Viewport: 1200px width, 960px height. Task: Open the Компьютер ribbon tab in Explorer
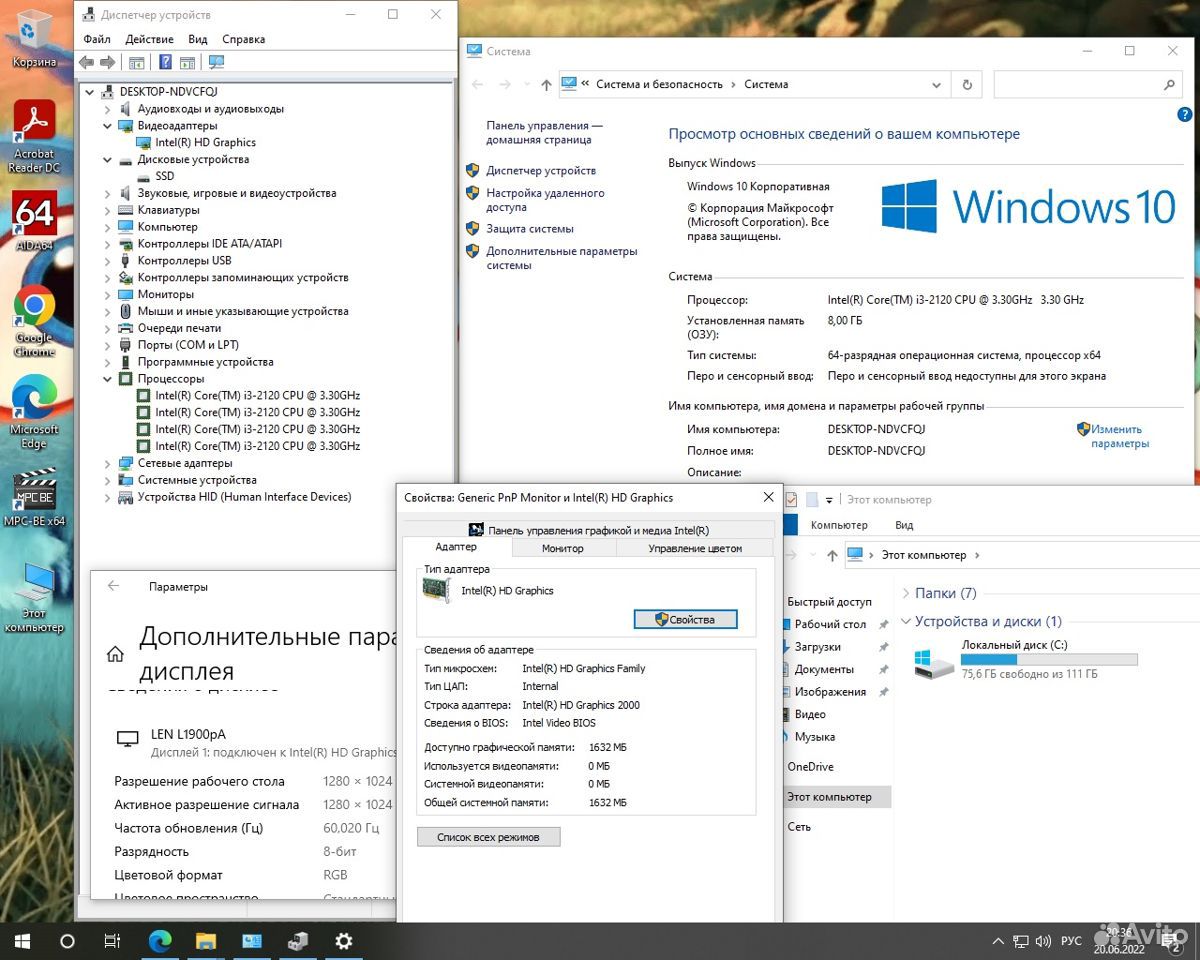coord(839,525)
